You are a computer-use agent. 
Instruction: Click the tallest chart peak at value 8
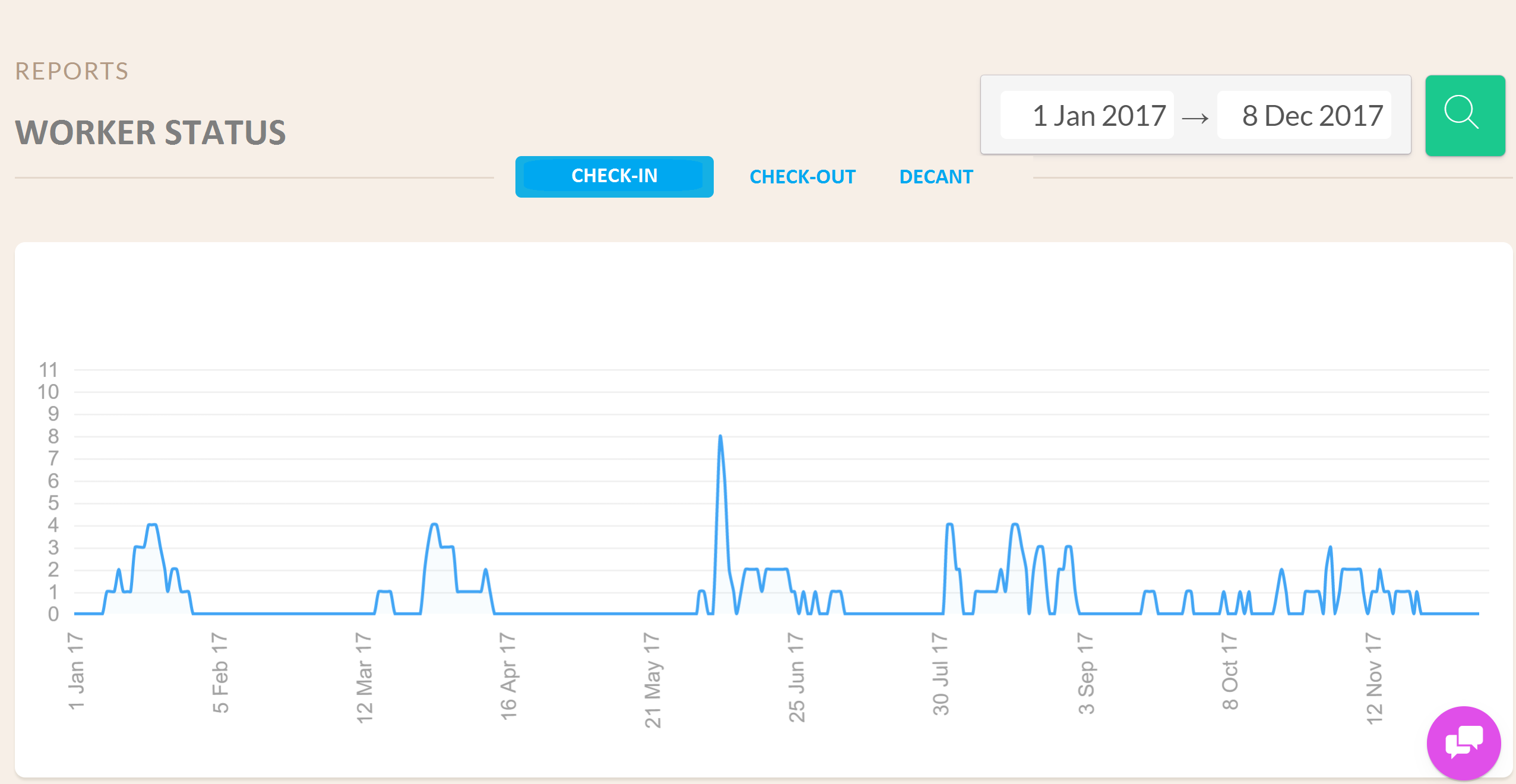coord(720,437)
